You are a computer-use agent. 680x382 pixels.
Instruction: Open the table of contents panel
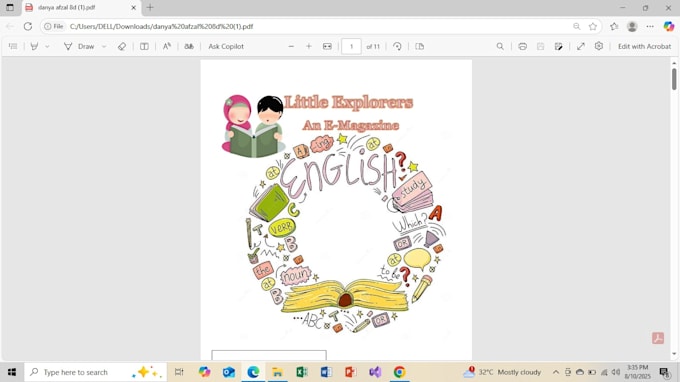click(13, 46)
